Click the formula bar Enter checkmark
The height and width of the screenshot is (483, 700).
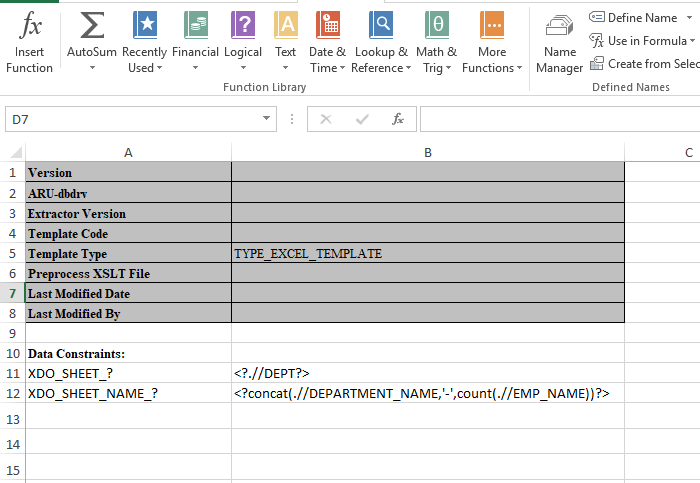(x=362, y=119)
